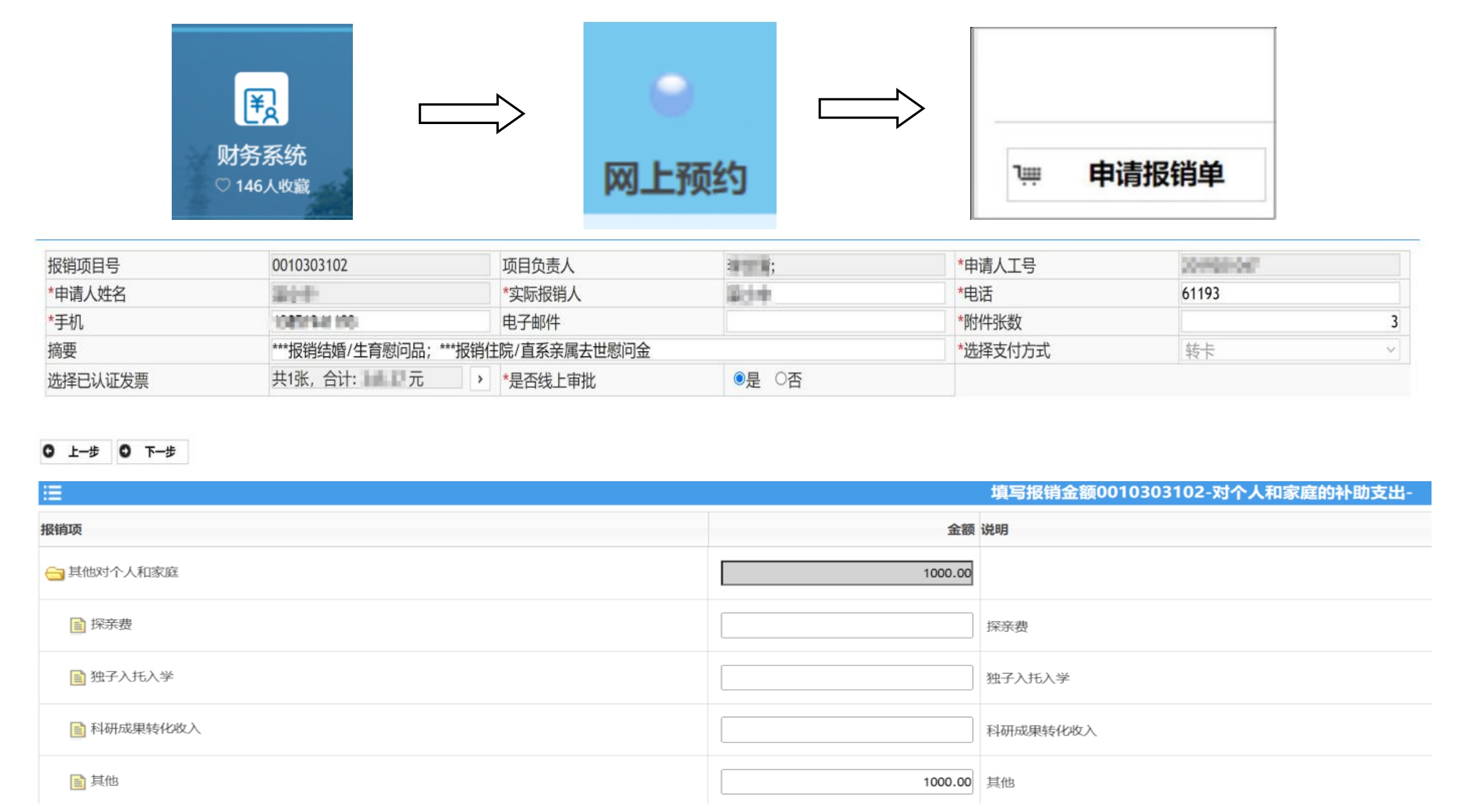
Task: Click the 其他对个人和家庭 folder icon
Action: pos(55,573)
